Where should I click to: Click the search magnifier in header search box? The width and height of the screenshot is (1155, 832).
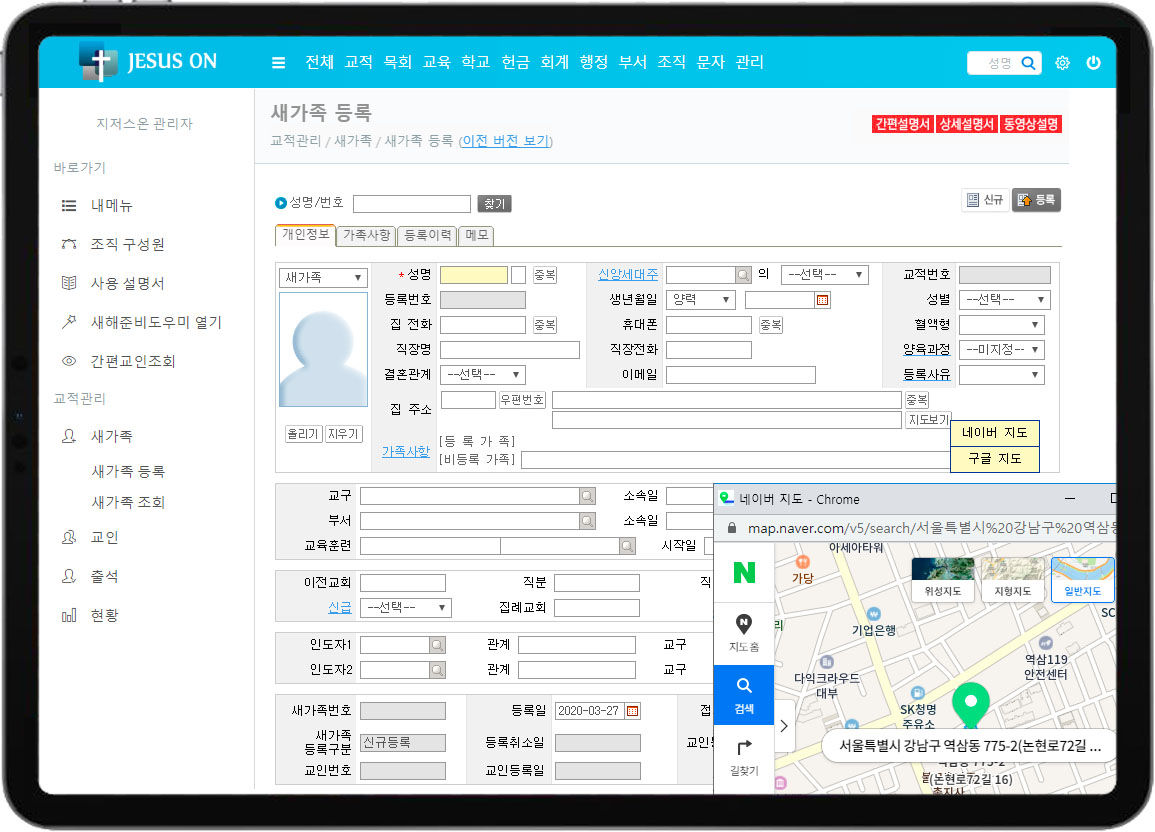click(x=1028, y=63)
